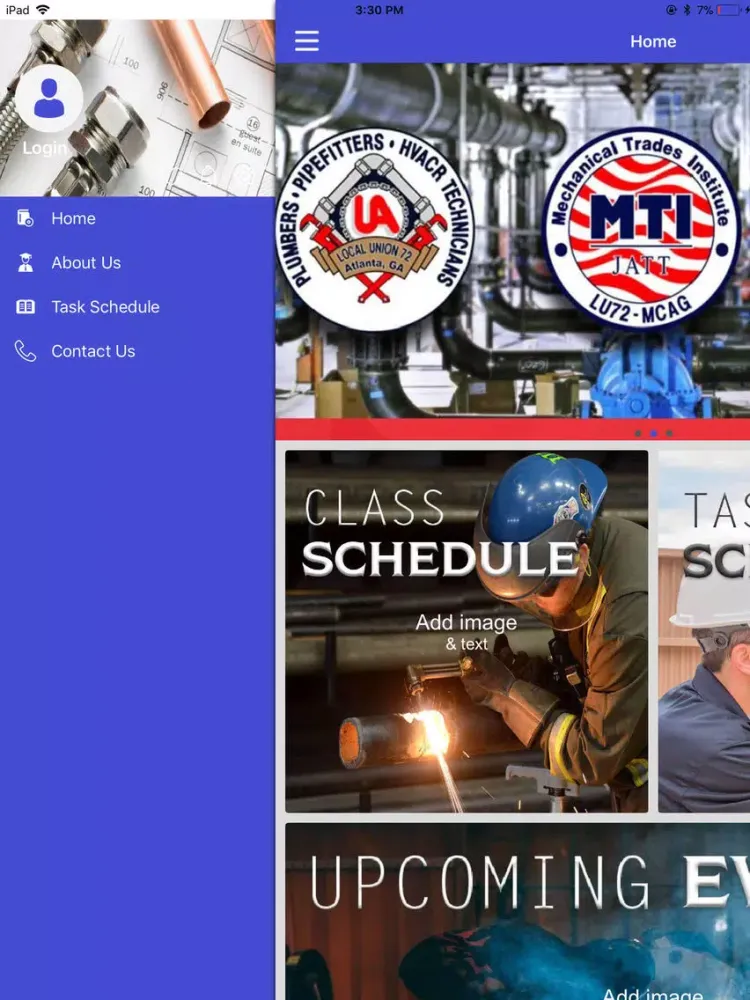Select the last carousel page dot
The height and width of the screenshot is (1000, 750).
(669, 433)
